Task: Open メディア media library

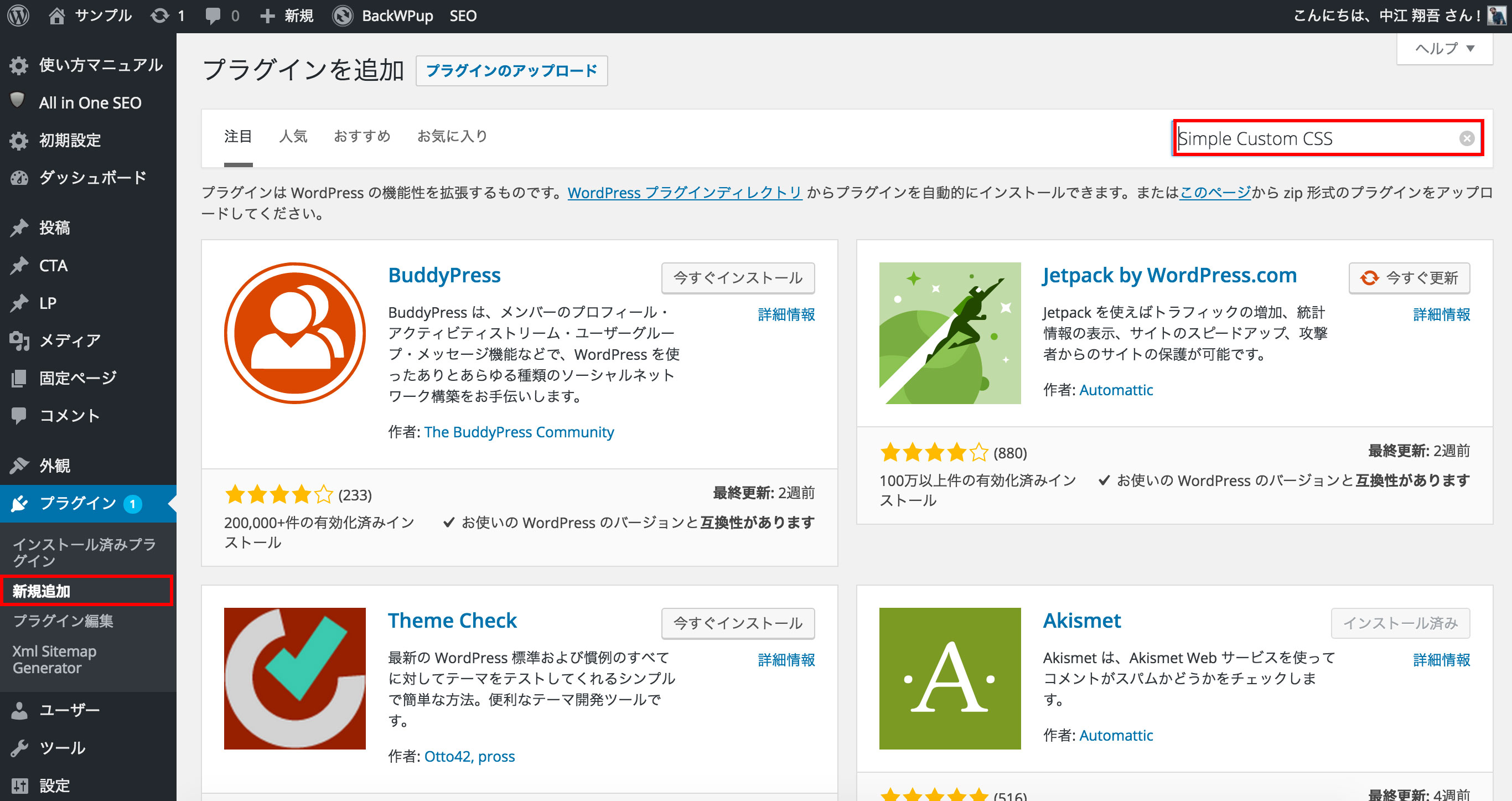Action: tap(88, 340)
